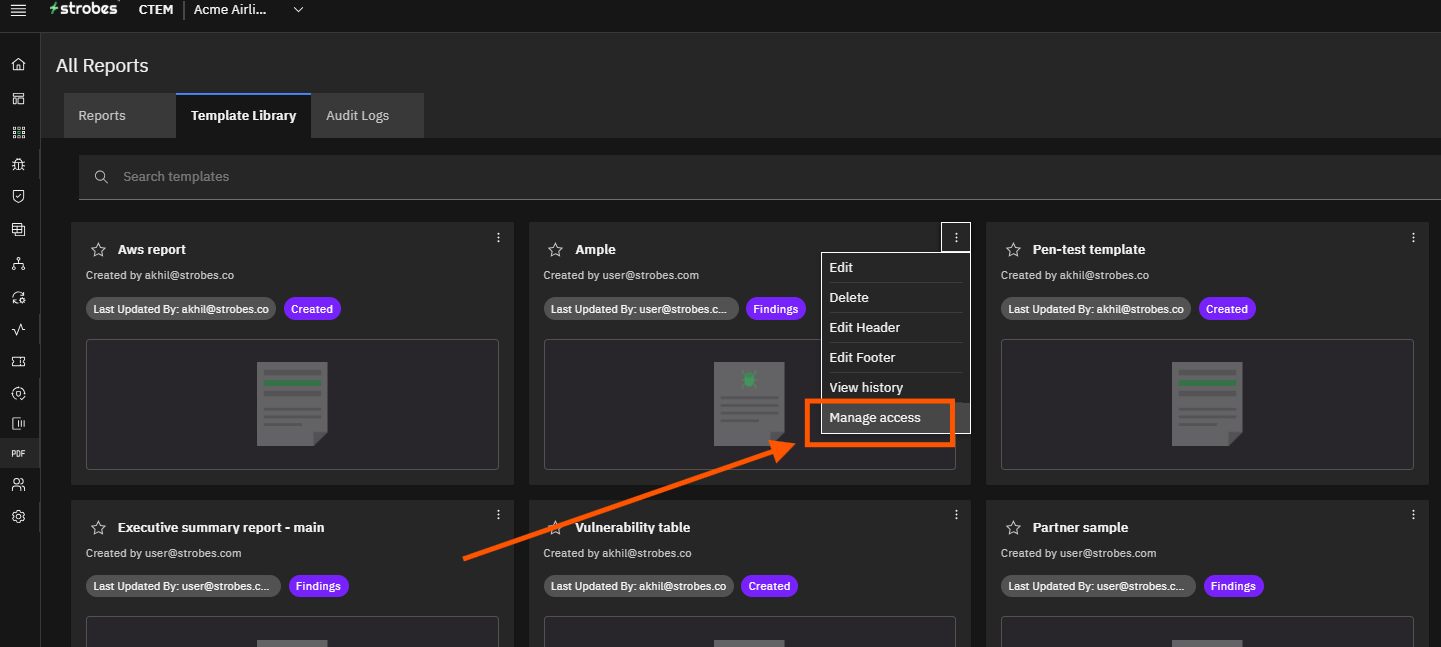Open the Home sidebar icon
1441x647 pixels.
(x=18, y=65)
